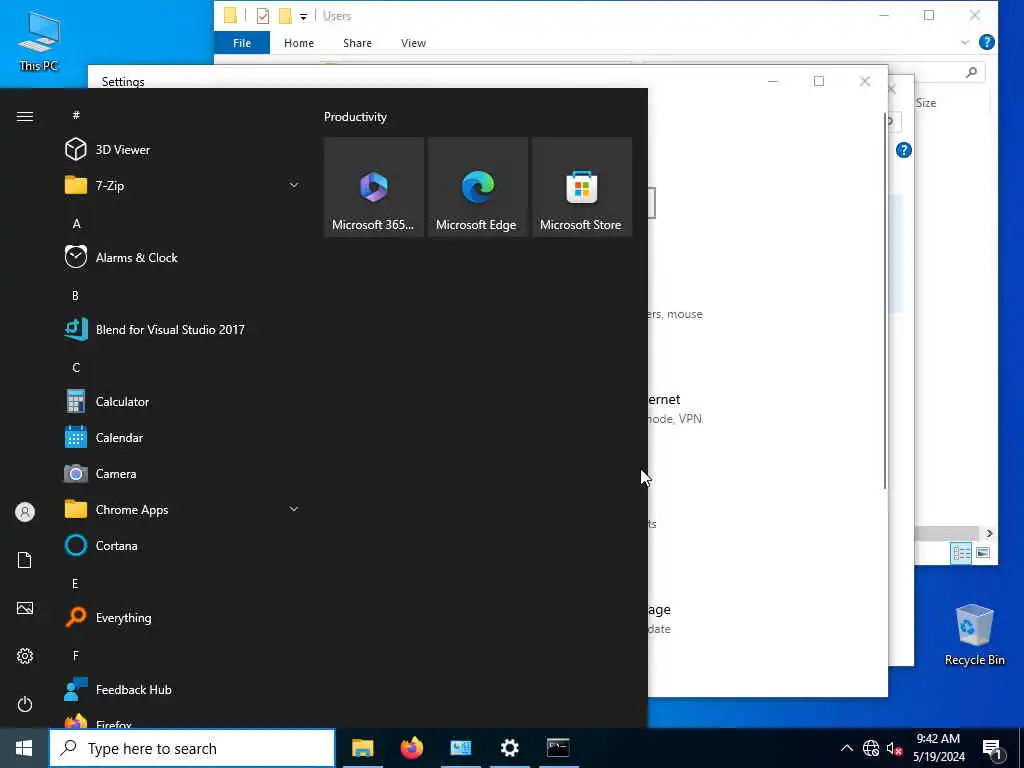Image resolution: width=1024 pixels, height=768 pixels.
Task: Expand the Chrome Apps folder chevron
Action: [294, 509]
